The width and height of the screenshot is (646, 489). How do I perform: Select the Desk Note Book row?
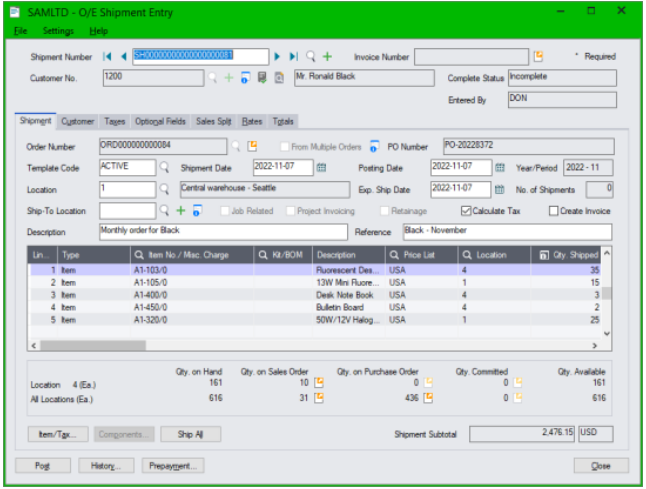coord(315,295)
